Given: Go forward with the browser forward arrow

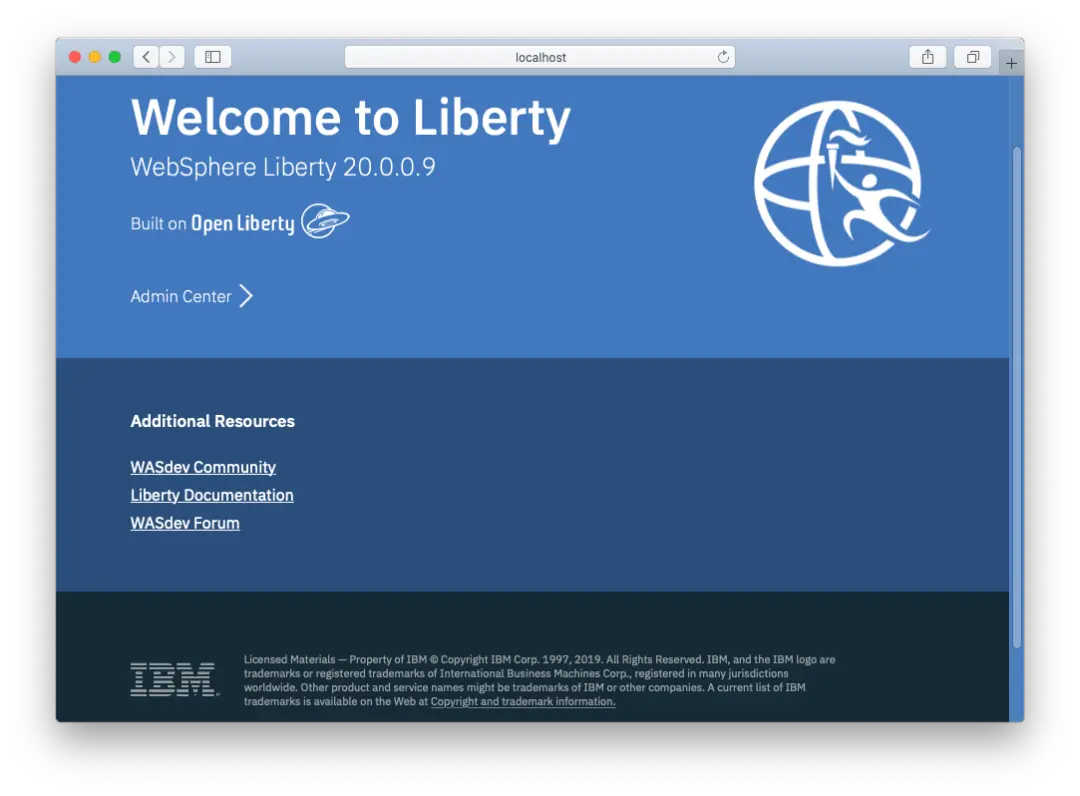Looking at the screenshot, I should coord(172,57).
